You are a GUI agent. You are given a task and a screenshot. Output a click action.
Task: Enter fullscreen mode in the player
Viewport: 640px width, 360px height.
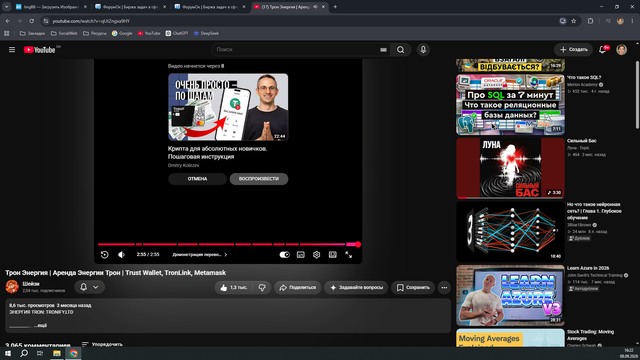click(349, 255)
